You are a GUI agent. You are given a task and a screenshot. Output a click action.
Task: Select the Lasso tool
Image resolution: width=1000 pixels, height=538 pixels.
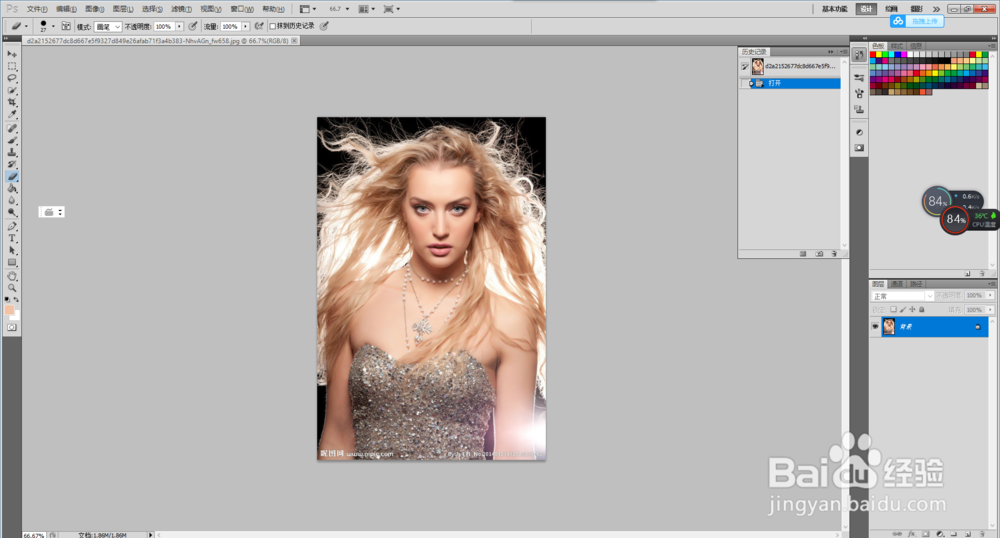coord(11,78)
